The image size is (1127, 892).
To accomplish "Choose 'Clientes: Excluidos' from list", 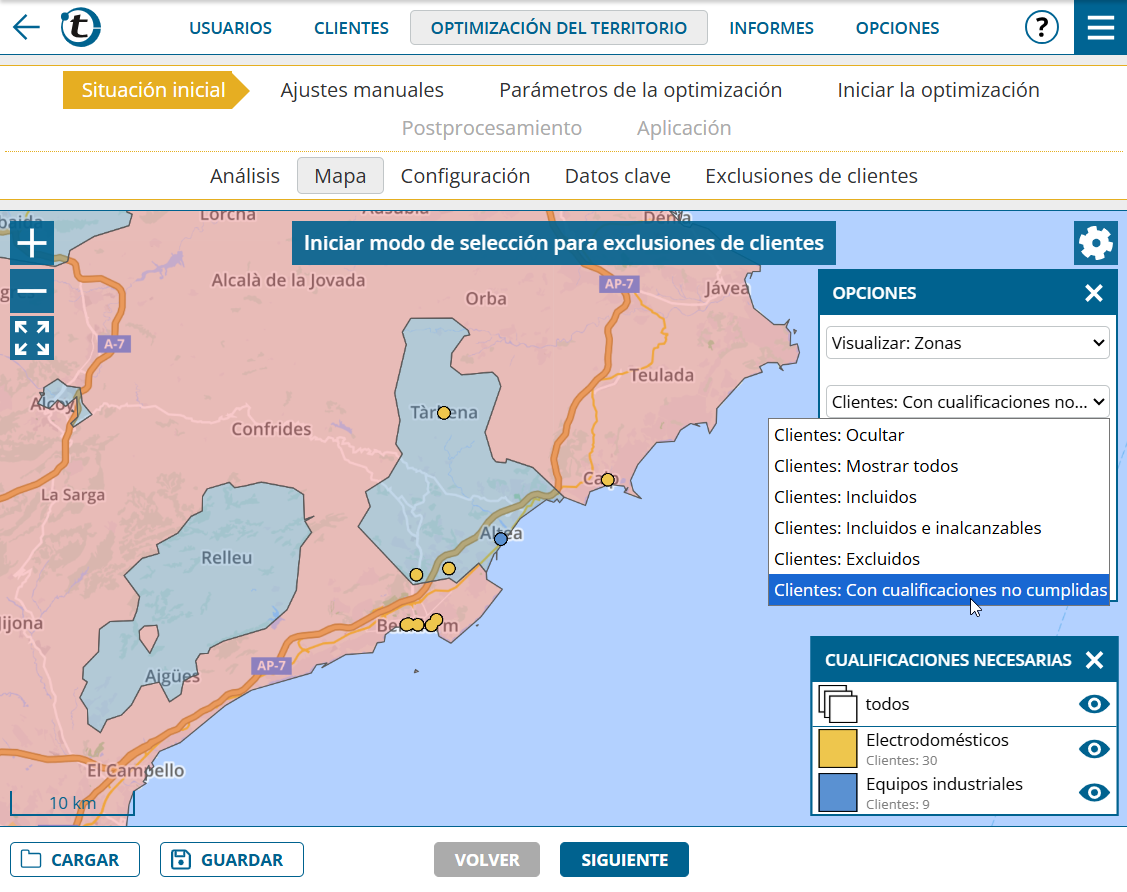I will 846,559.
